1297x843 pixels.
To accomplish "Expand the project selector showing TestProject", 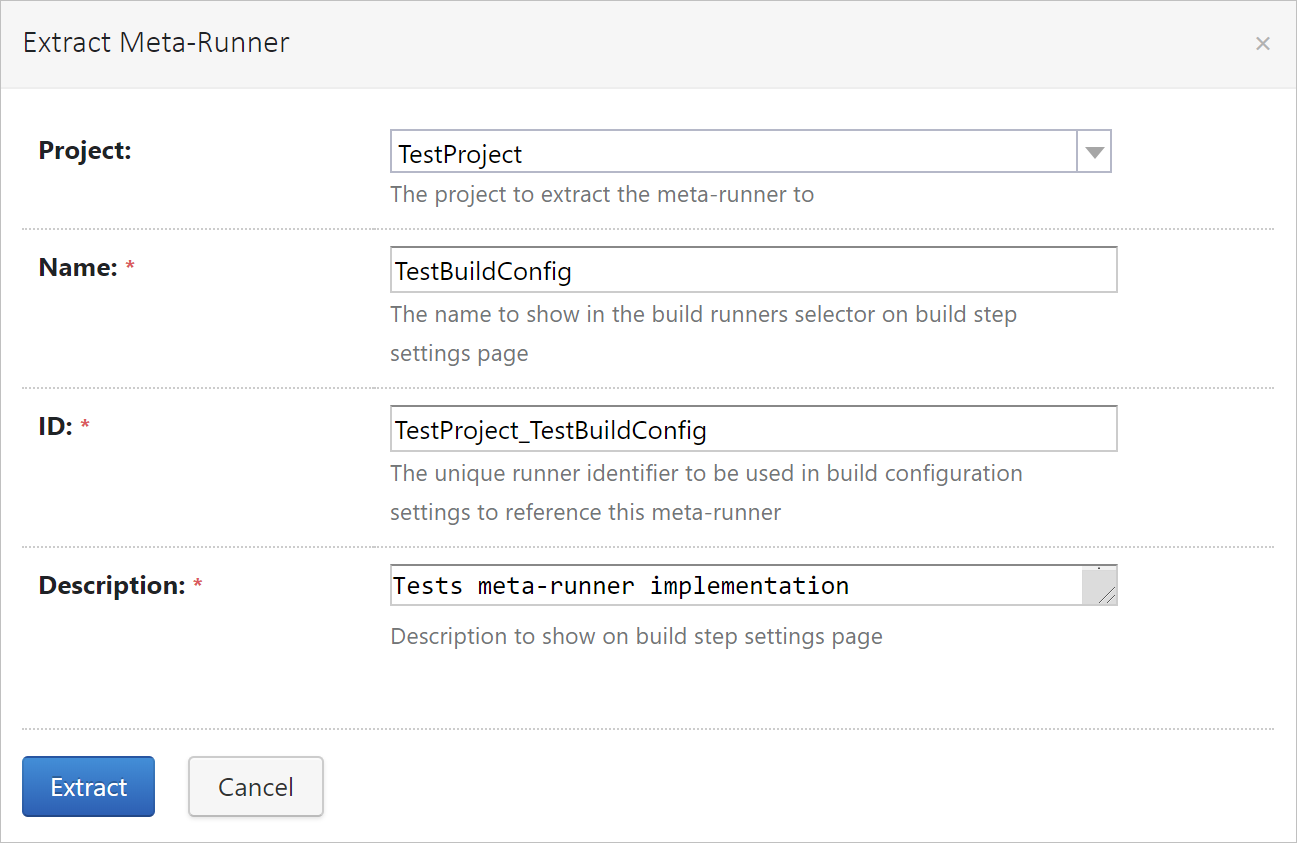I will tap(1095, 151).
